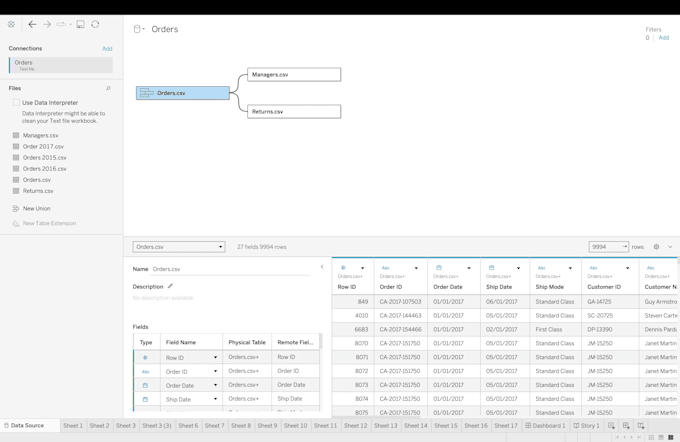
Task: Click the table icon beside Managers.csv file
Action: pyautogui.click(x=16, y=135)
